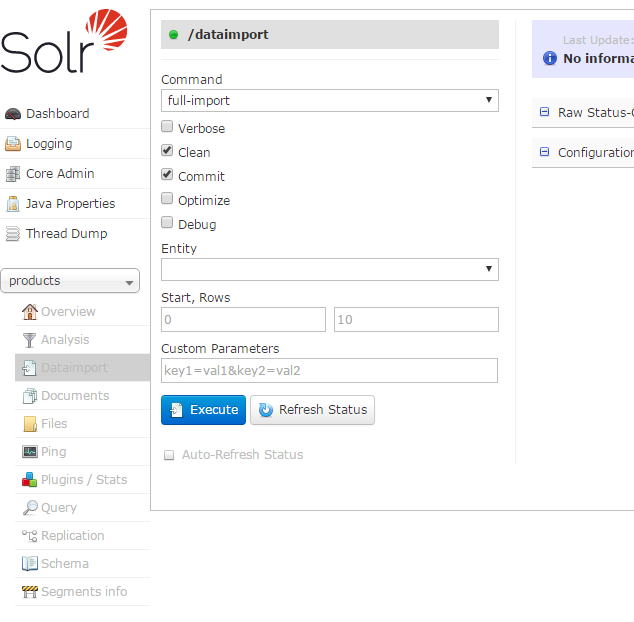Open Core Admin menu item
This screenshot has width=634, height=622.
(x=60, y=174)
